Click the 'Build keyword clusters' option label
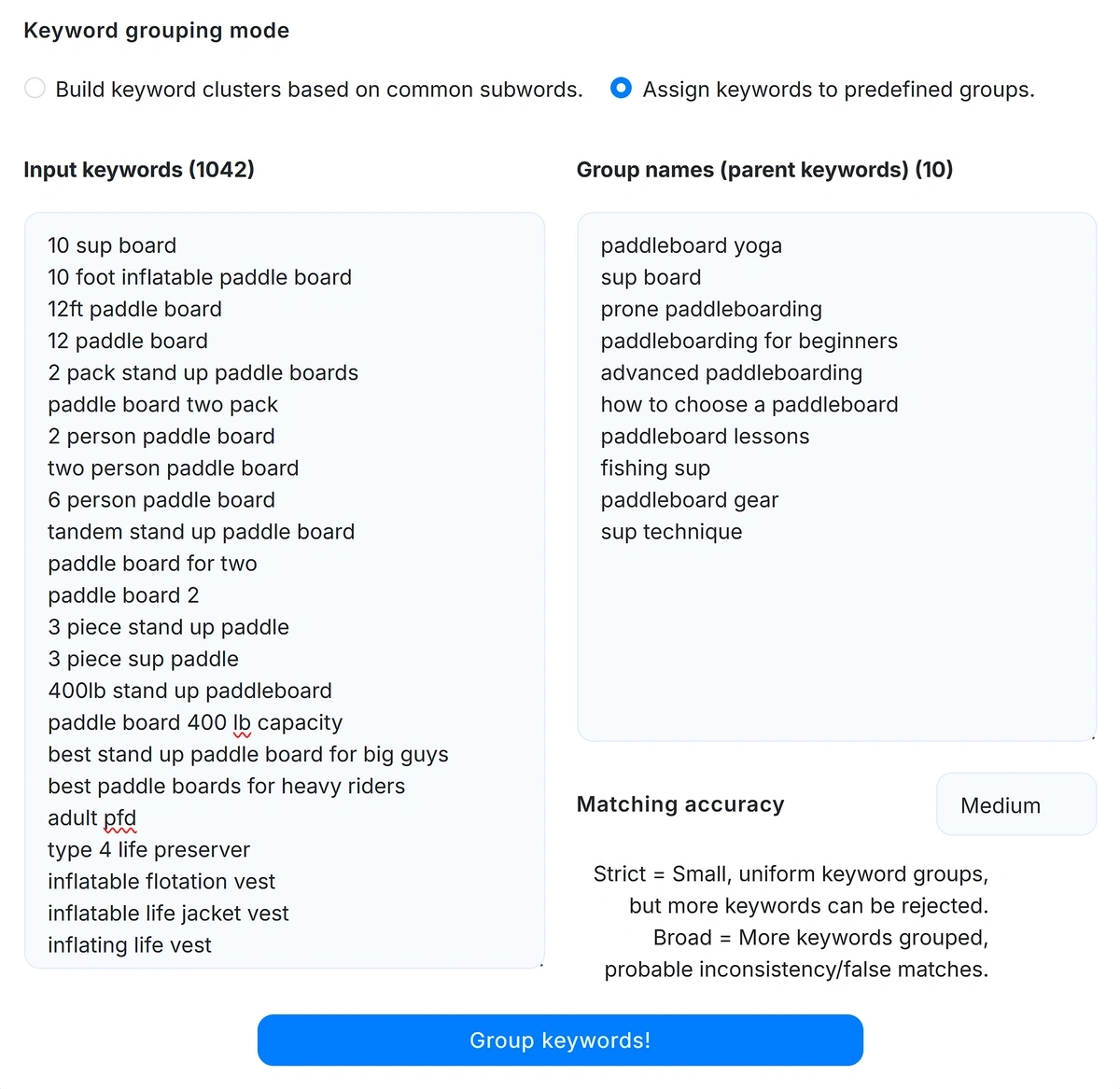 pos(319,90)
